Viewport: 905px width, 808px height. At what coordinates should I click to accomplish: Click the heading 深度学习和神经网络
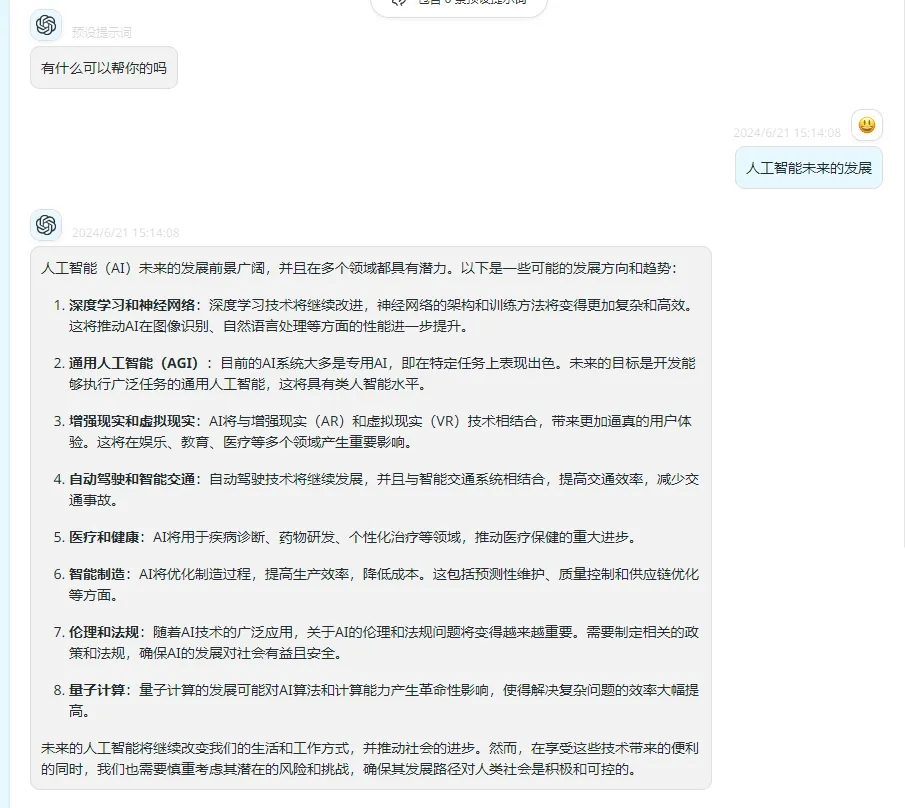pyautogui.click(x=132, y=305)
